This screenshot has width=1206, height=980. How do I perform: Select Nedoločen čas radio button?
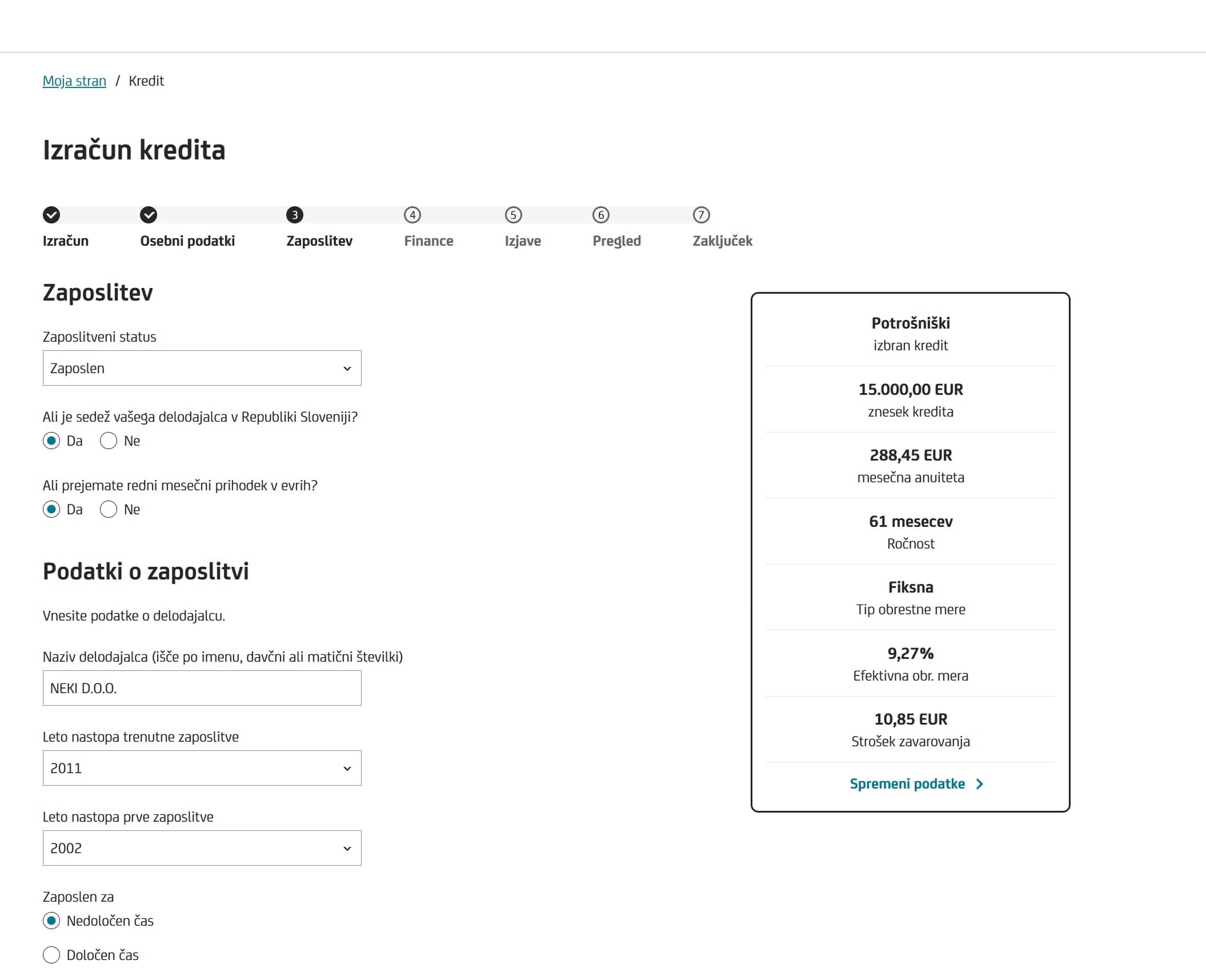tap(51, 921)
